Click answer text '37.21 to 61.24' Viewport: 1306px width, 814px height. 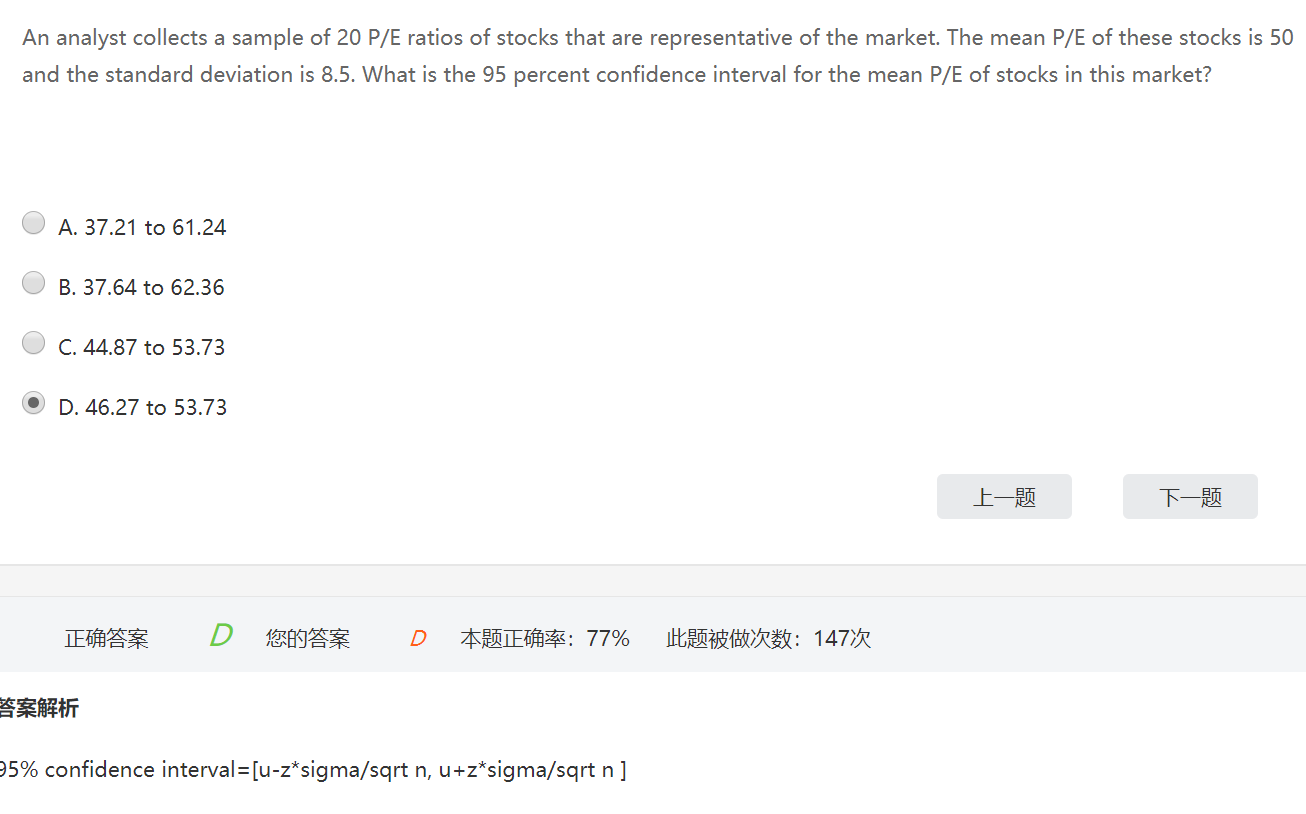[x=155, y=228]
